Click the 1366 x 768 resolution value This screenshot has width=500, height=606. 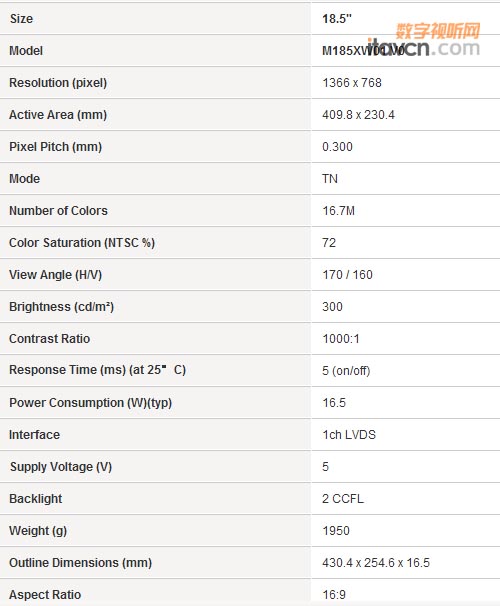point(352,83)
